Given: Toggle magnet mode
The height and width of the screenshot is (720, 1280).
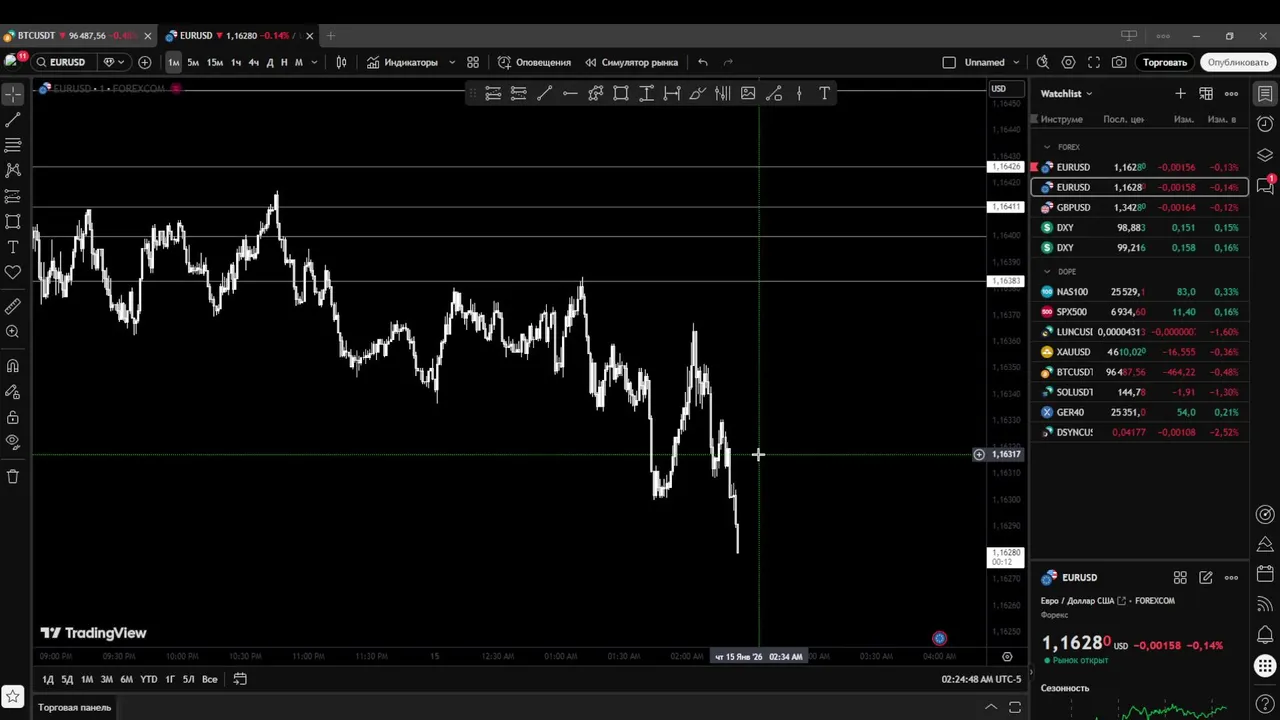Looking at the screenshot, I should coord(13,366).
